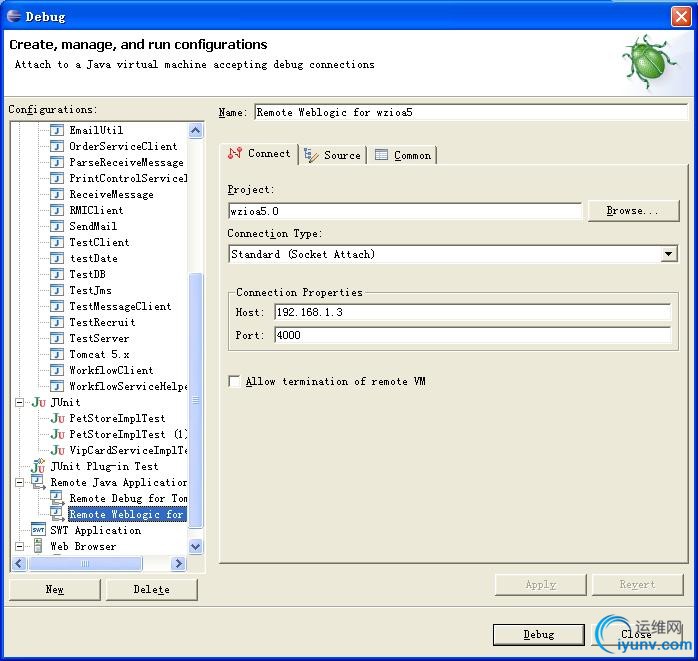The height and width of the screenshot is (661, 698).
Task: Click the Connect tab icon
Action: (x=235, y=153)
